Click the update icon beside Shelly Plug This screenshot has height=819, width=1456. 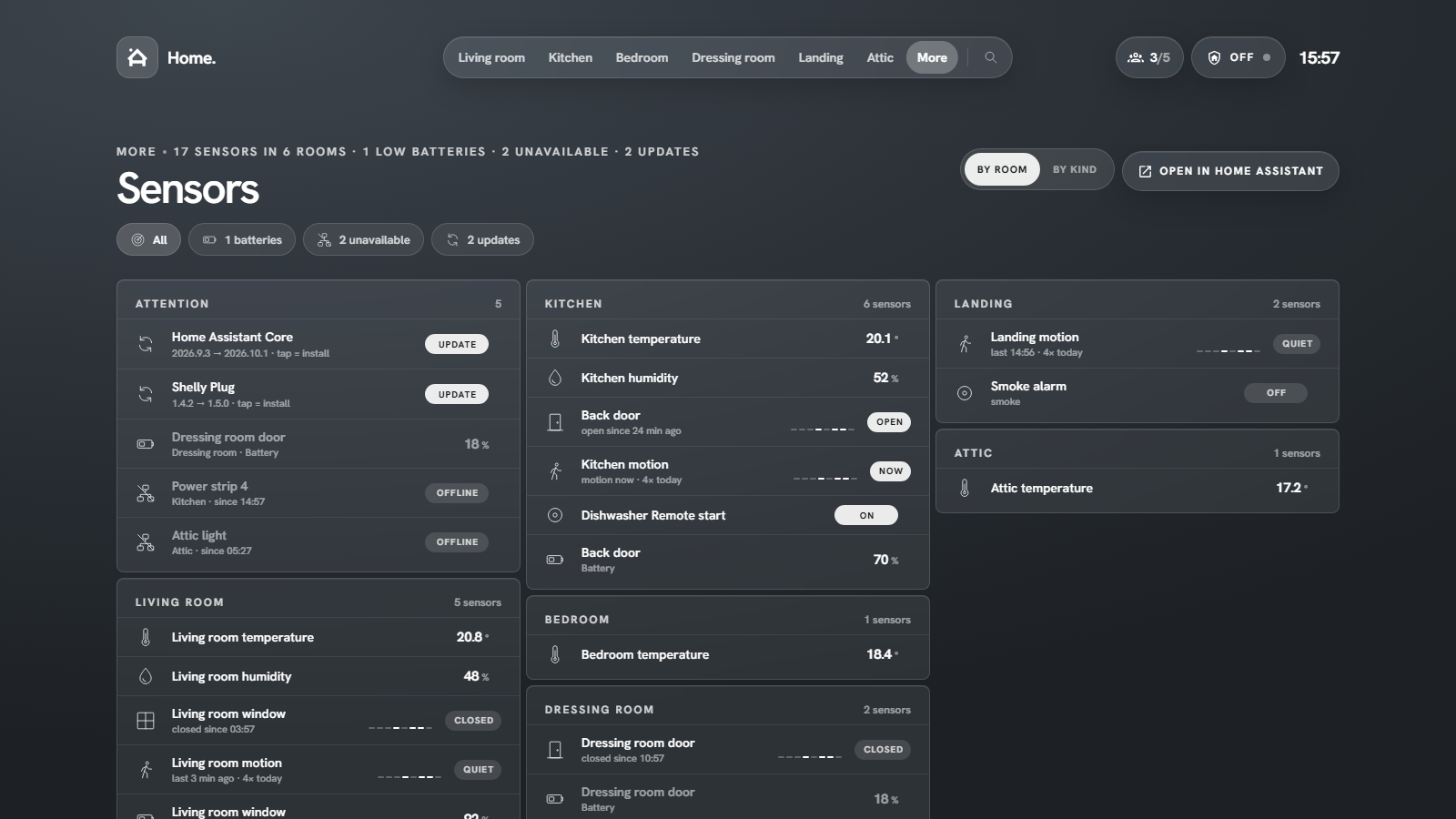tap(146, 394)
